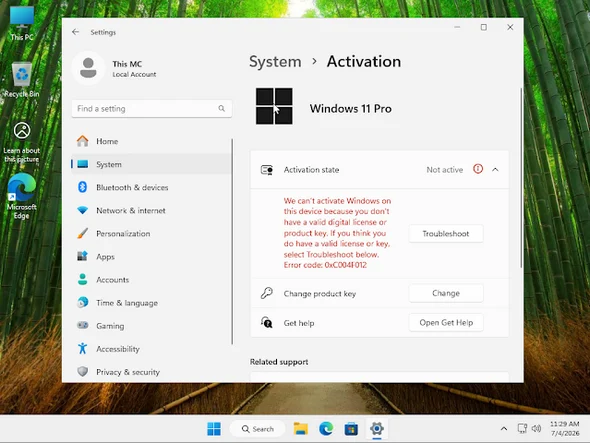Viewport: 590px width, 443px height.
Task: Go back with the Settings back arrow
Action: click(76, 32)
